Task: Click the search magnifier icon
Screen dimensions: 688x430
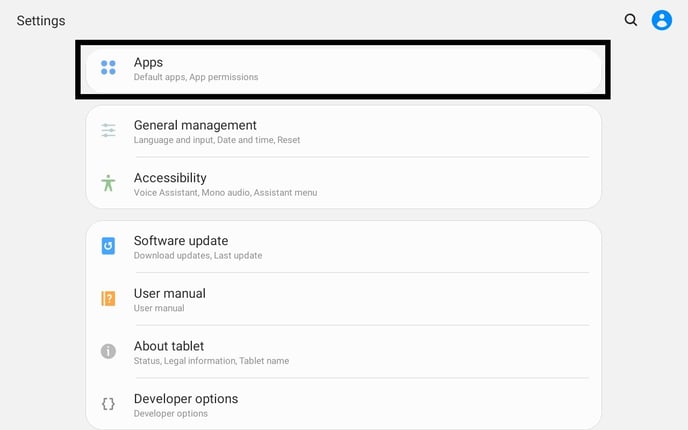Action: click(631, 20)
